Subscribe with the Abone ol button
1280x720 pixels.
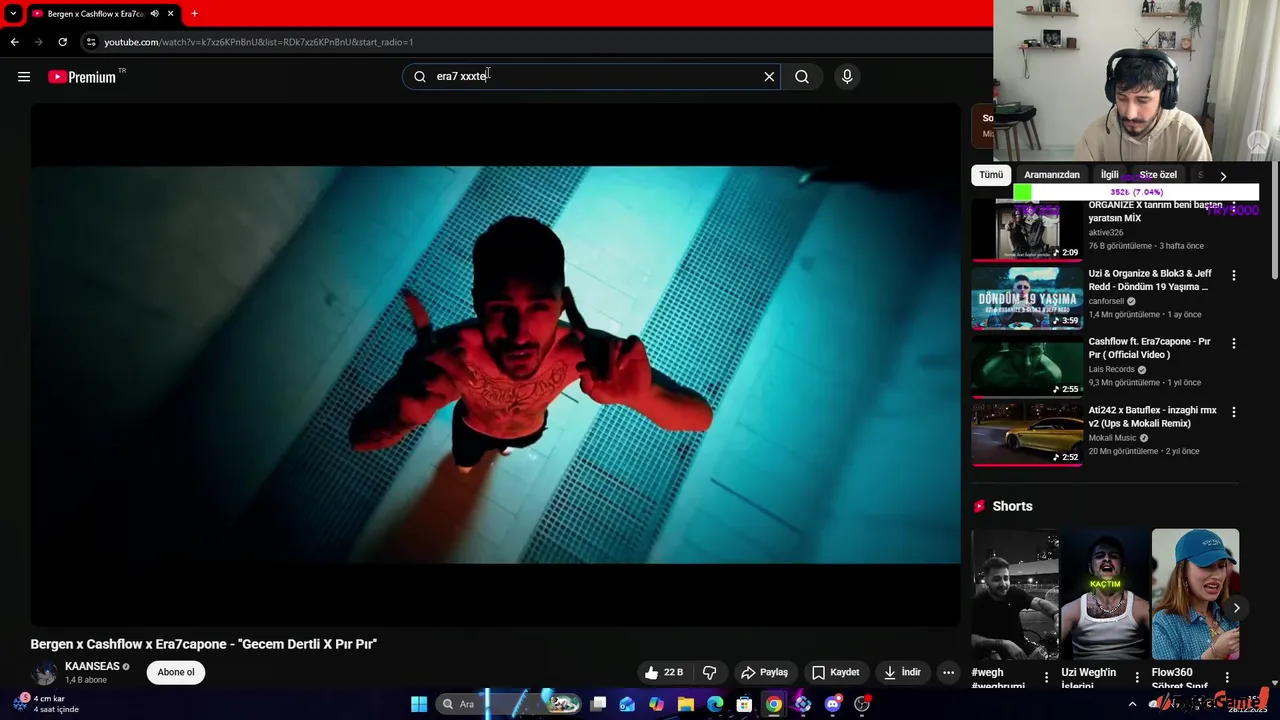pyautogui.click(x=176, y=672)
